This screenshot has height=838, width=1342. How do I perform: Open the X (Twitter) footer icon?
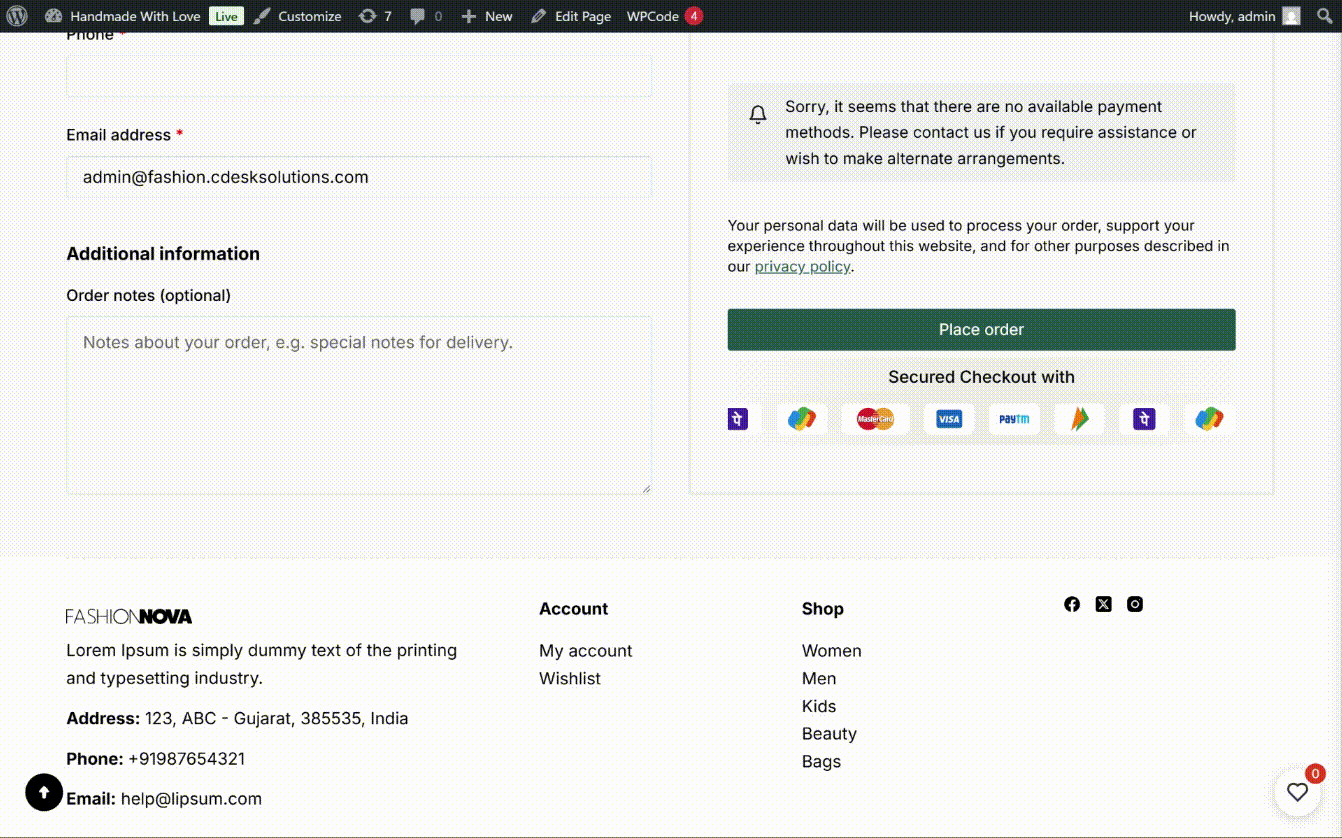1103,604
